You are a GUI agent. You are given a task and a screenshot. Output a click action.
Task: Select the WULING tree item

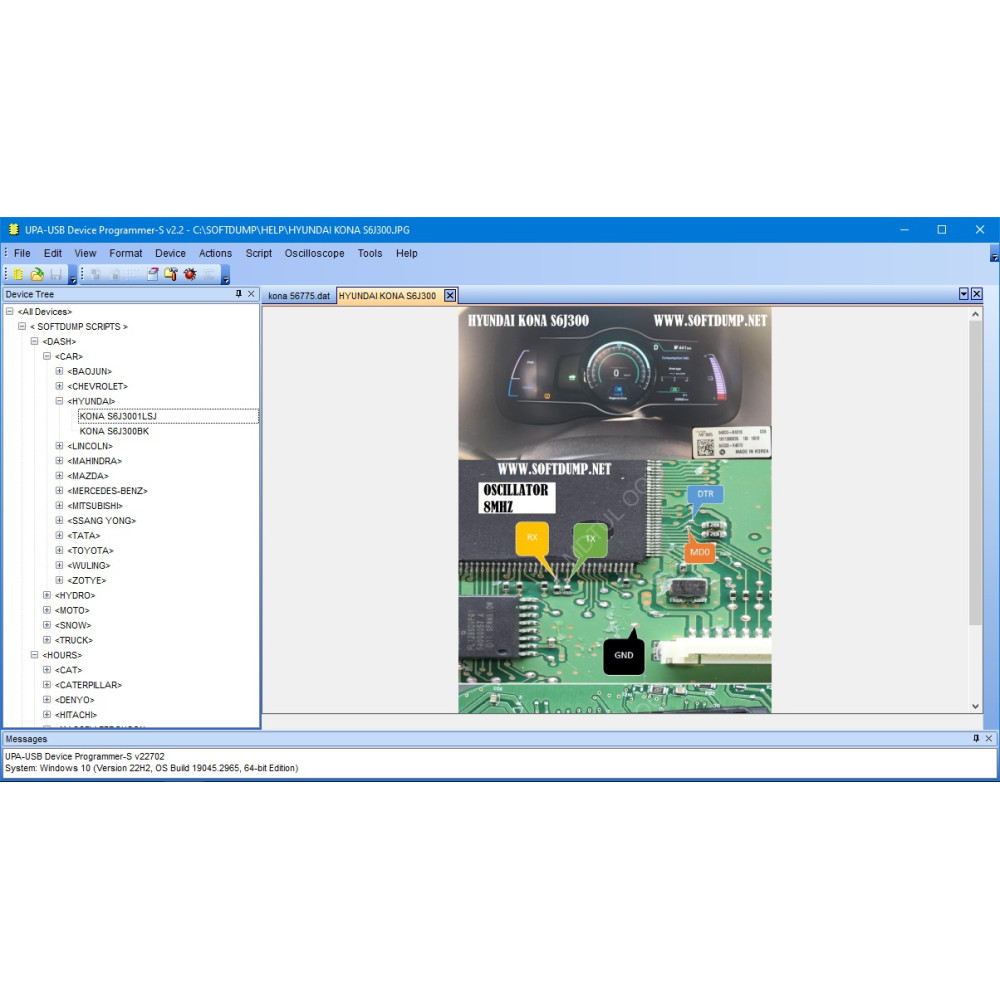[x=89, y=565]
